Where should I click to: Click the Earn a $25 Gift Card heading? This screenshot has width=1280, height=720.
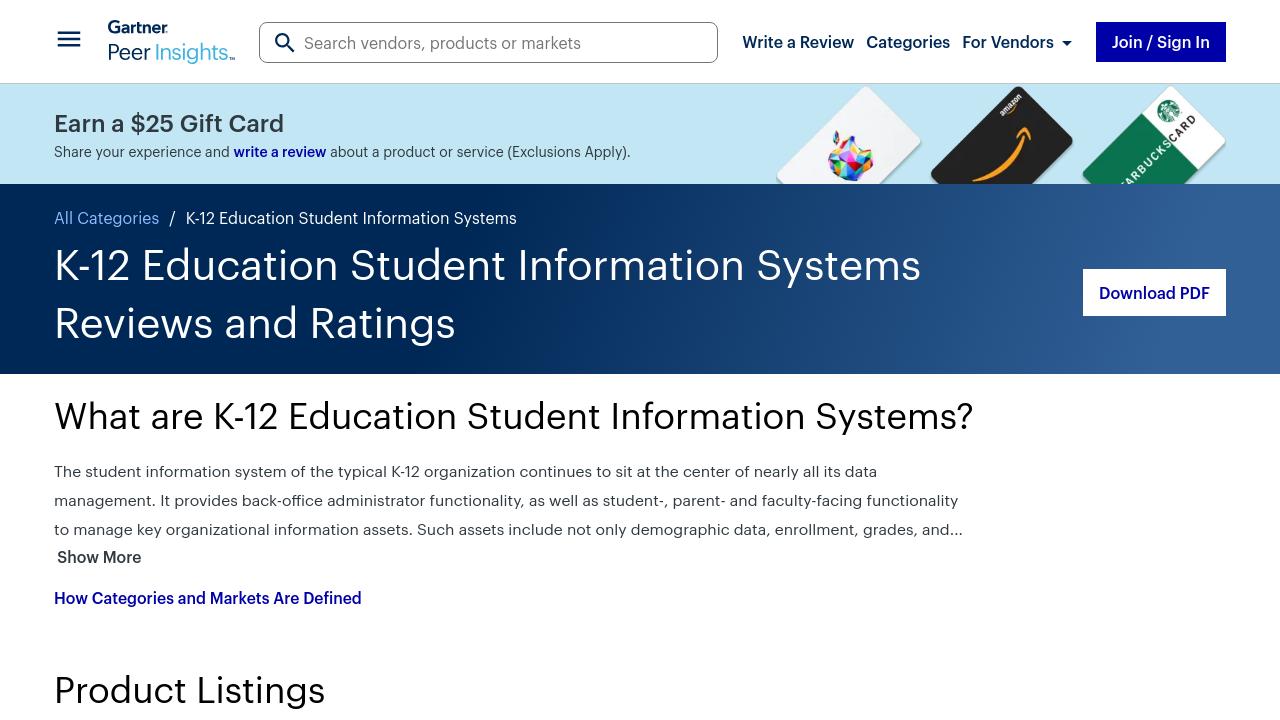click(169, 123)
